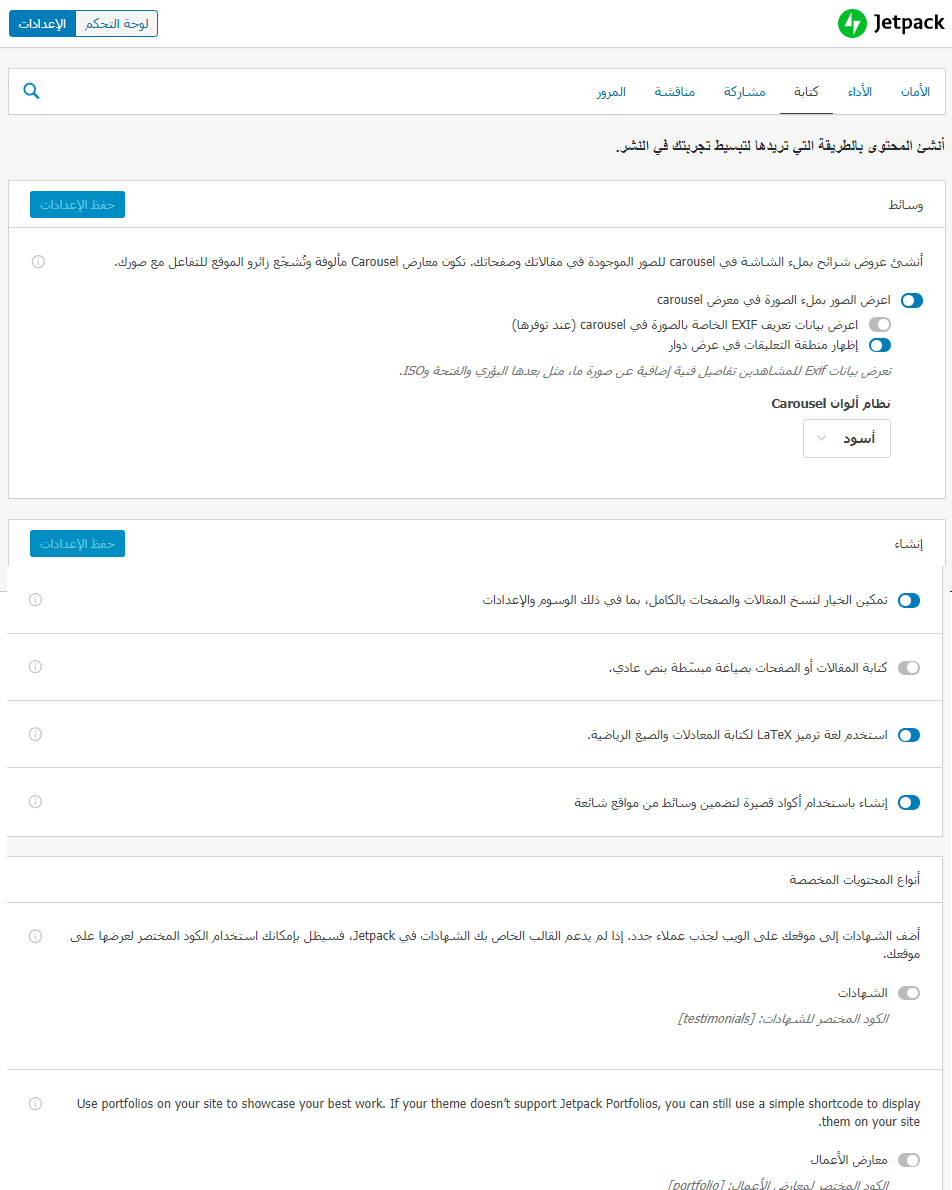Viewport: 952px width, 1190px height.
Task: Toggle carousel comments area switch
Action: pyautogui.click(x=880, y=345)
